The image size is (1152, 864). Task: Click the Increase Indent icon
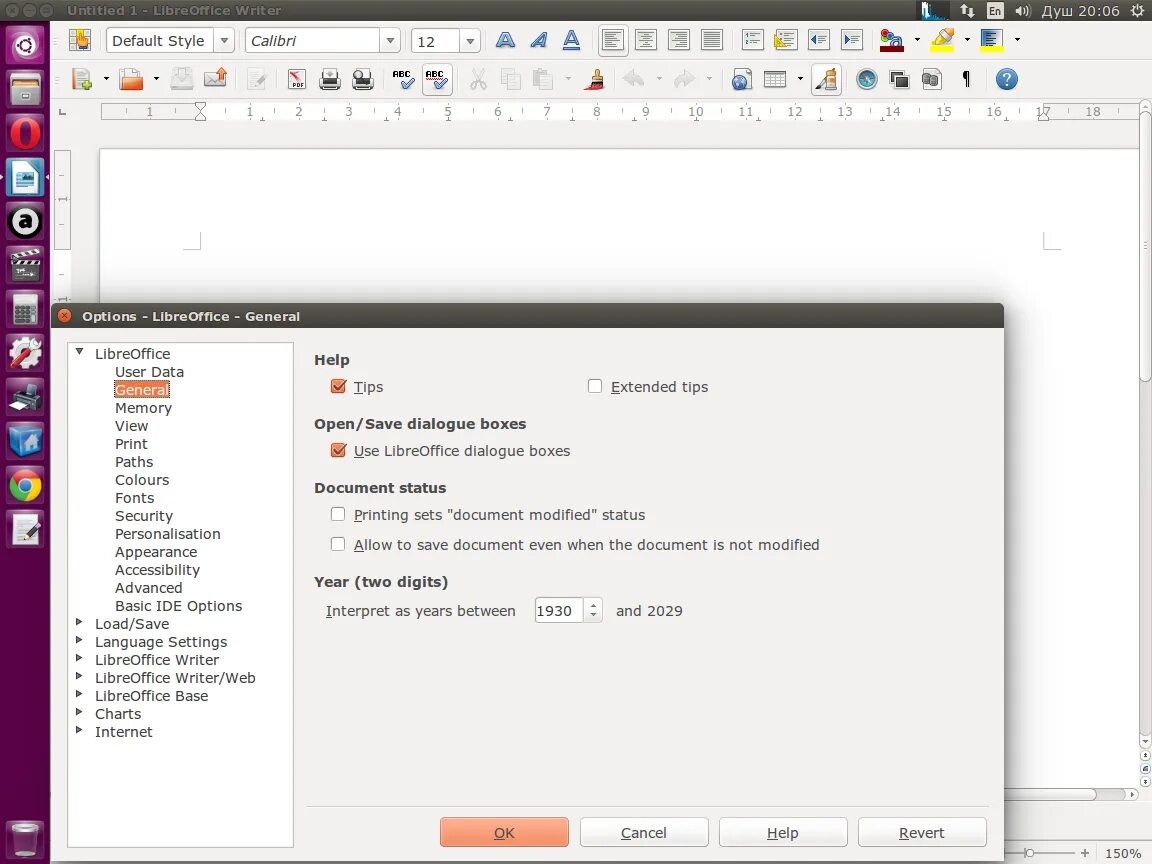click(852, 40)
